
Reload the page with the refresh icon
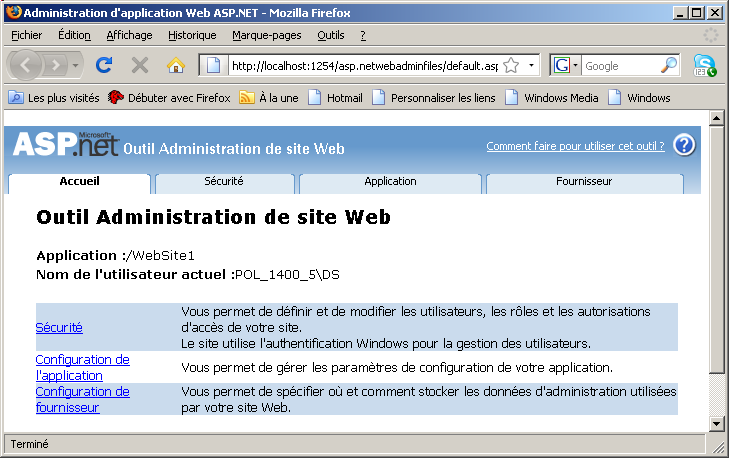click(103, 65)
